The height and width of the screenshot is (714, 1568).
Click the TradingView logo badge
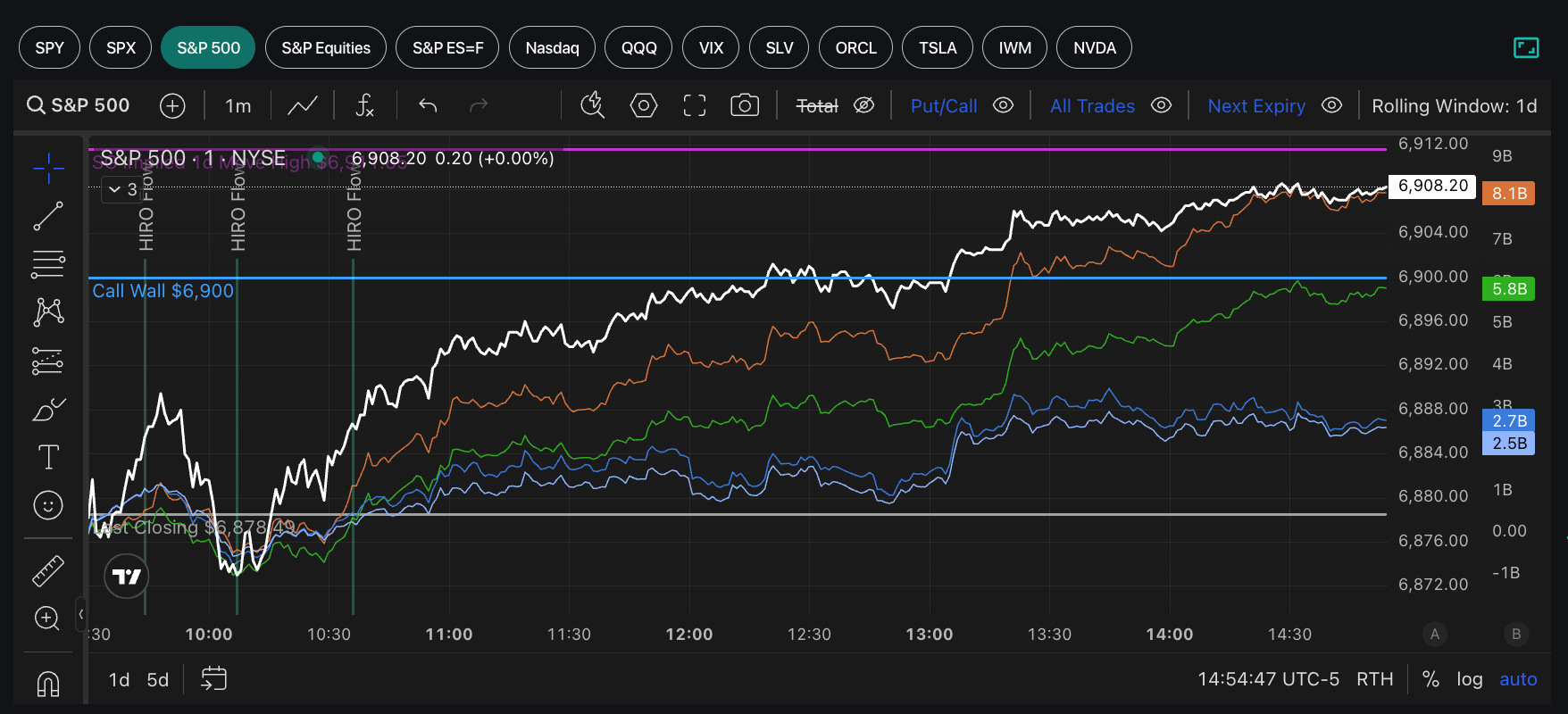point(127,576)
